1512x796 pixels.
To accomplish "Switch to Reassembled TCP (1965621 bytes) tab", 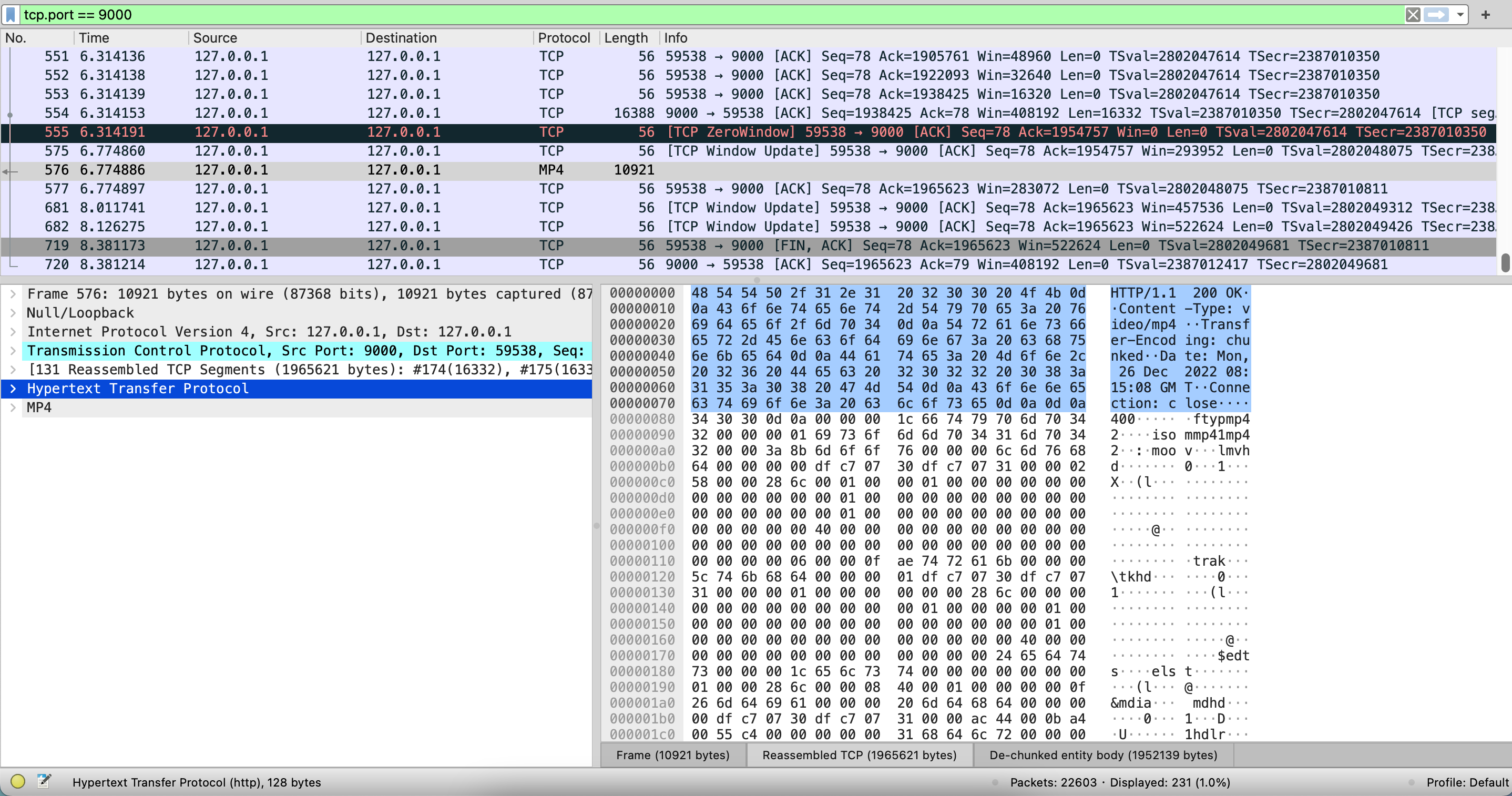I will click(859, 755).
